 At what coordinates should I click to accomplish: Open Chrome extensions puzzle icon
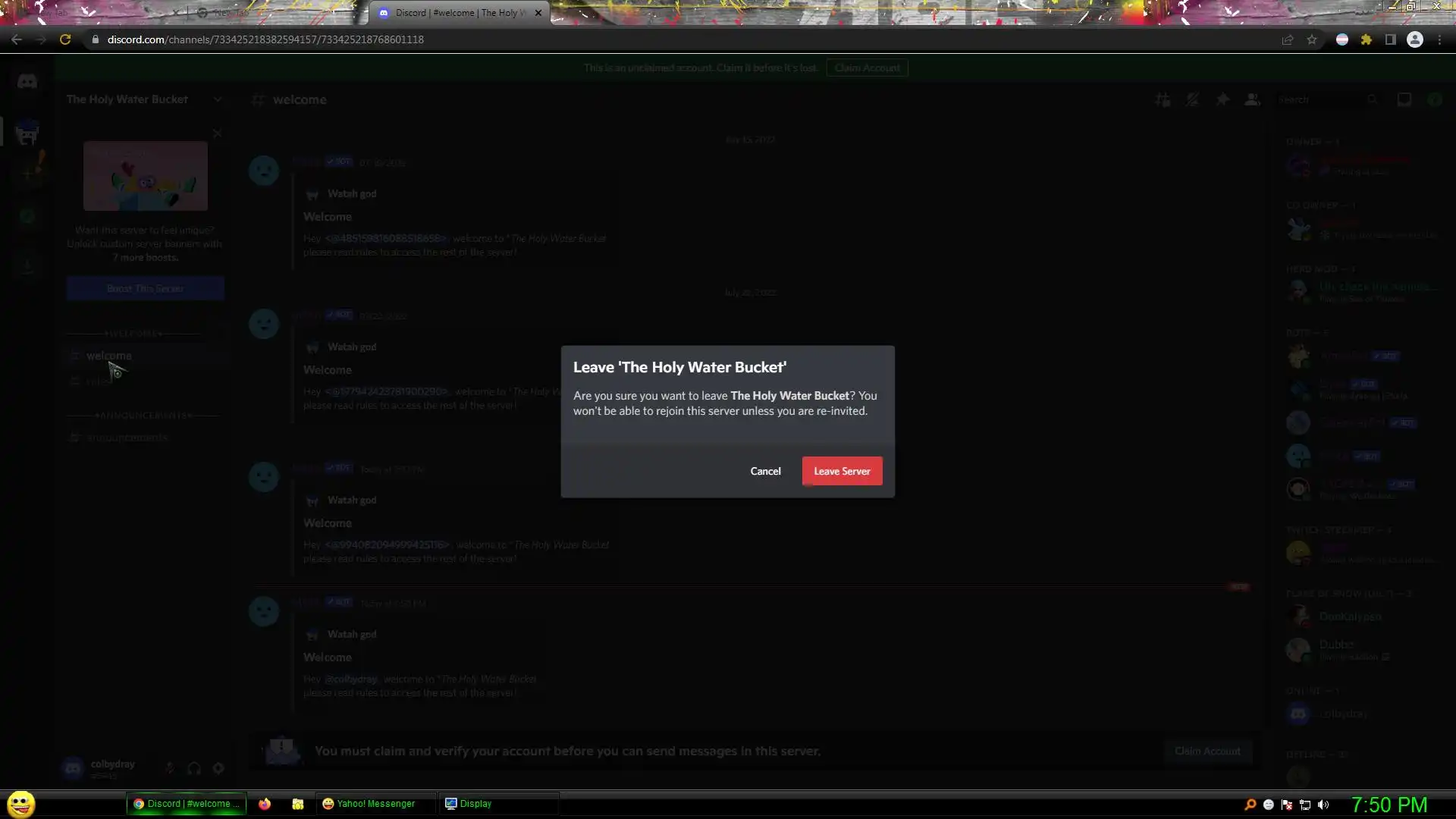click(1366, 39)
